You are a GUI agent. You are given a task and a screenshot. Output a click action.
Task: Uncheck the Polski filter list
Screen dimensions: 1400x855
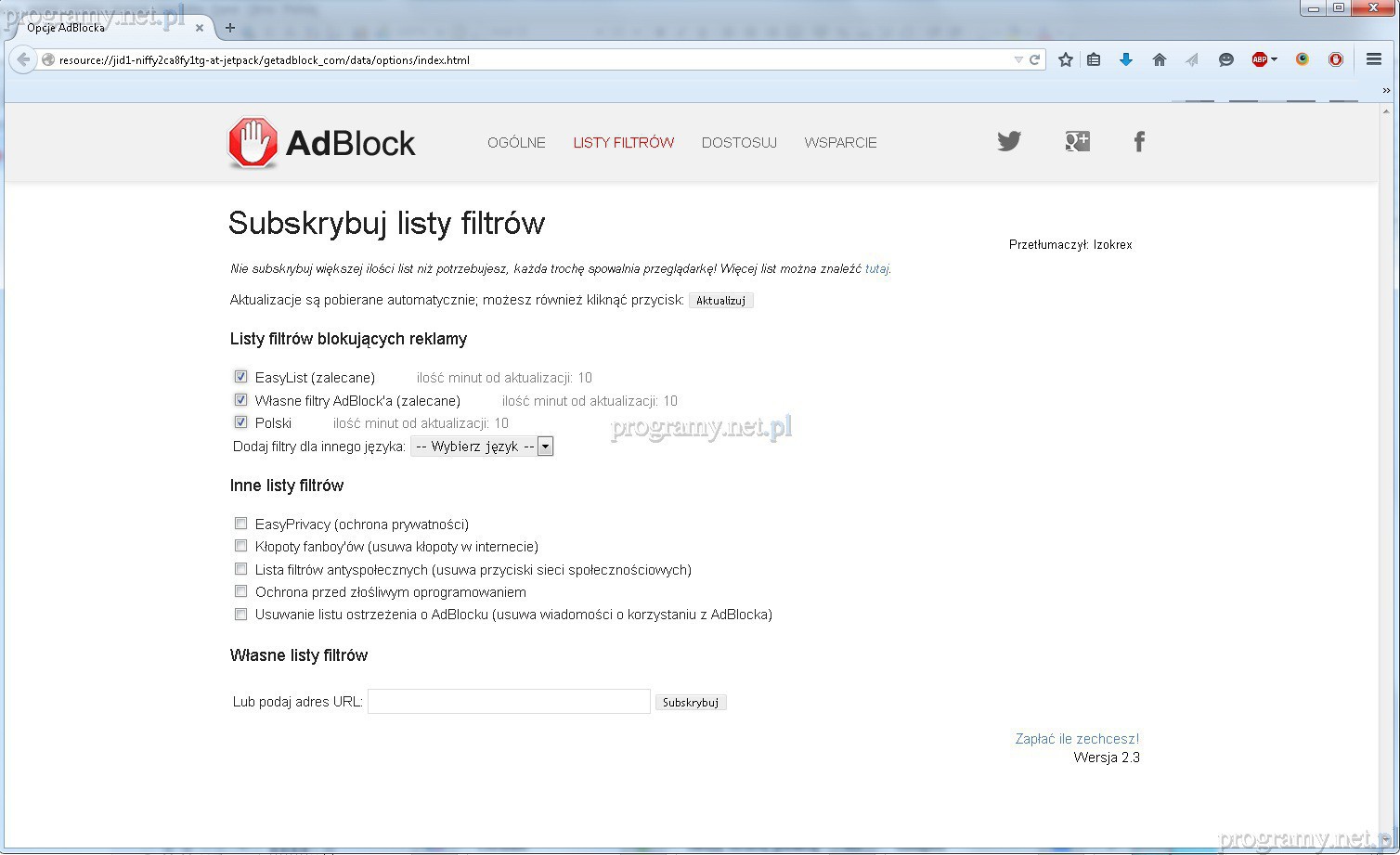[240, 422]
